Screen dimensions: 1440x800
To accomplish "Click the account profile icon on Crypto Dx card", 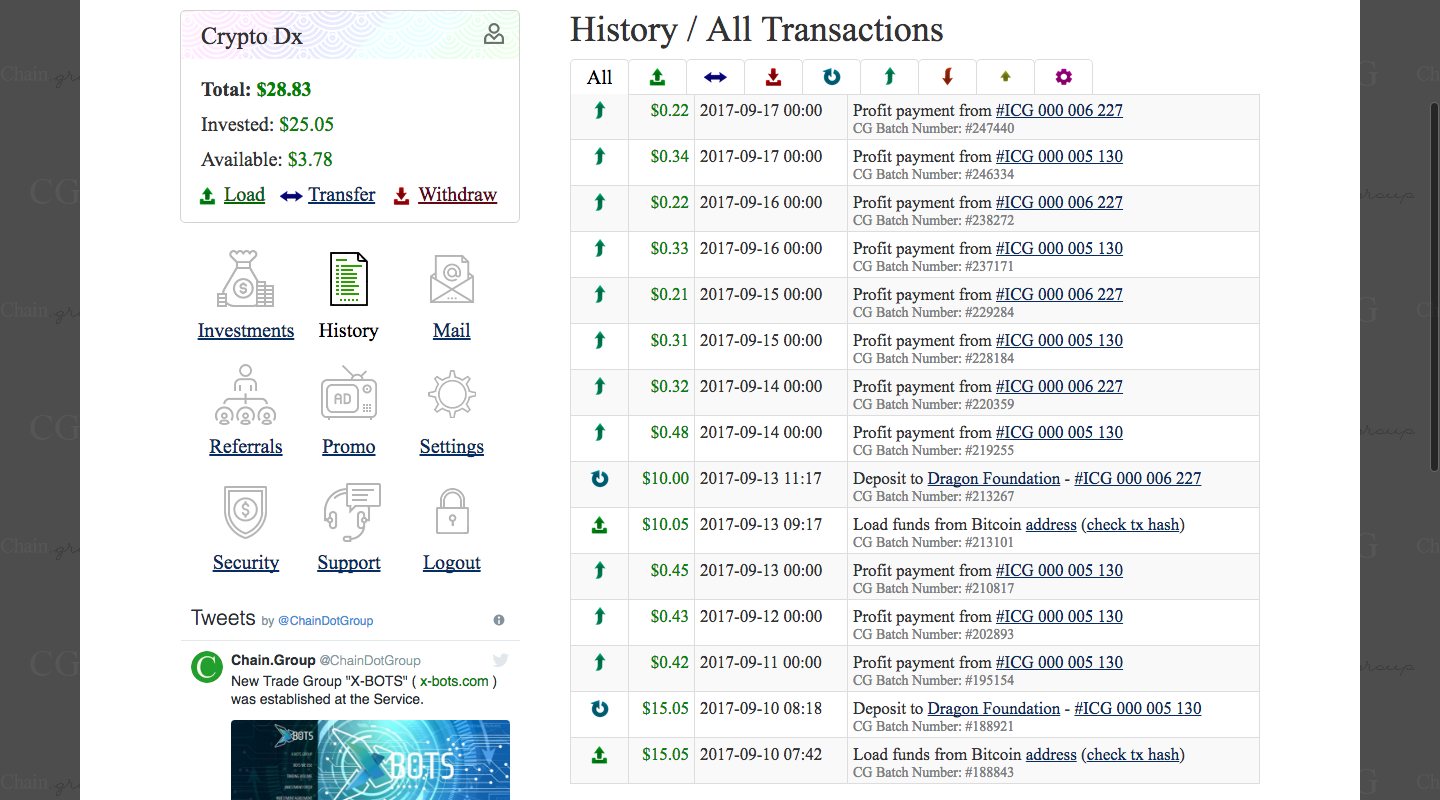I will tap(493, 33).
